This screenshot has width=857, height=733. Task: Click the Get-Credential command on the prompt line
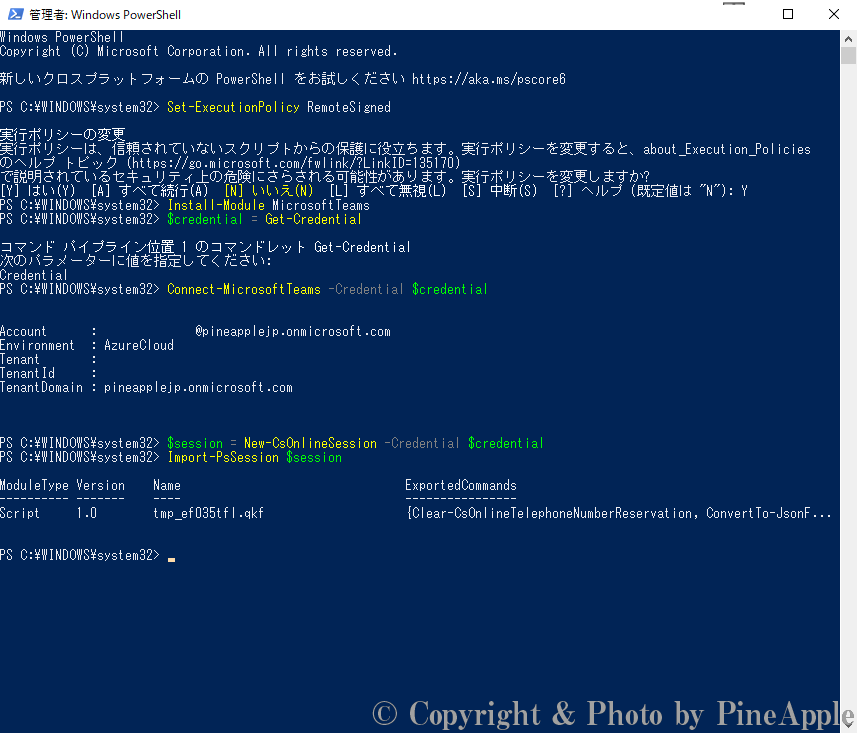click(x=313, y=219)
